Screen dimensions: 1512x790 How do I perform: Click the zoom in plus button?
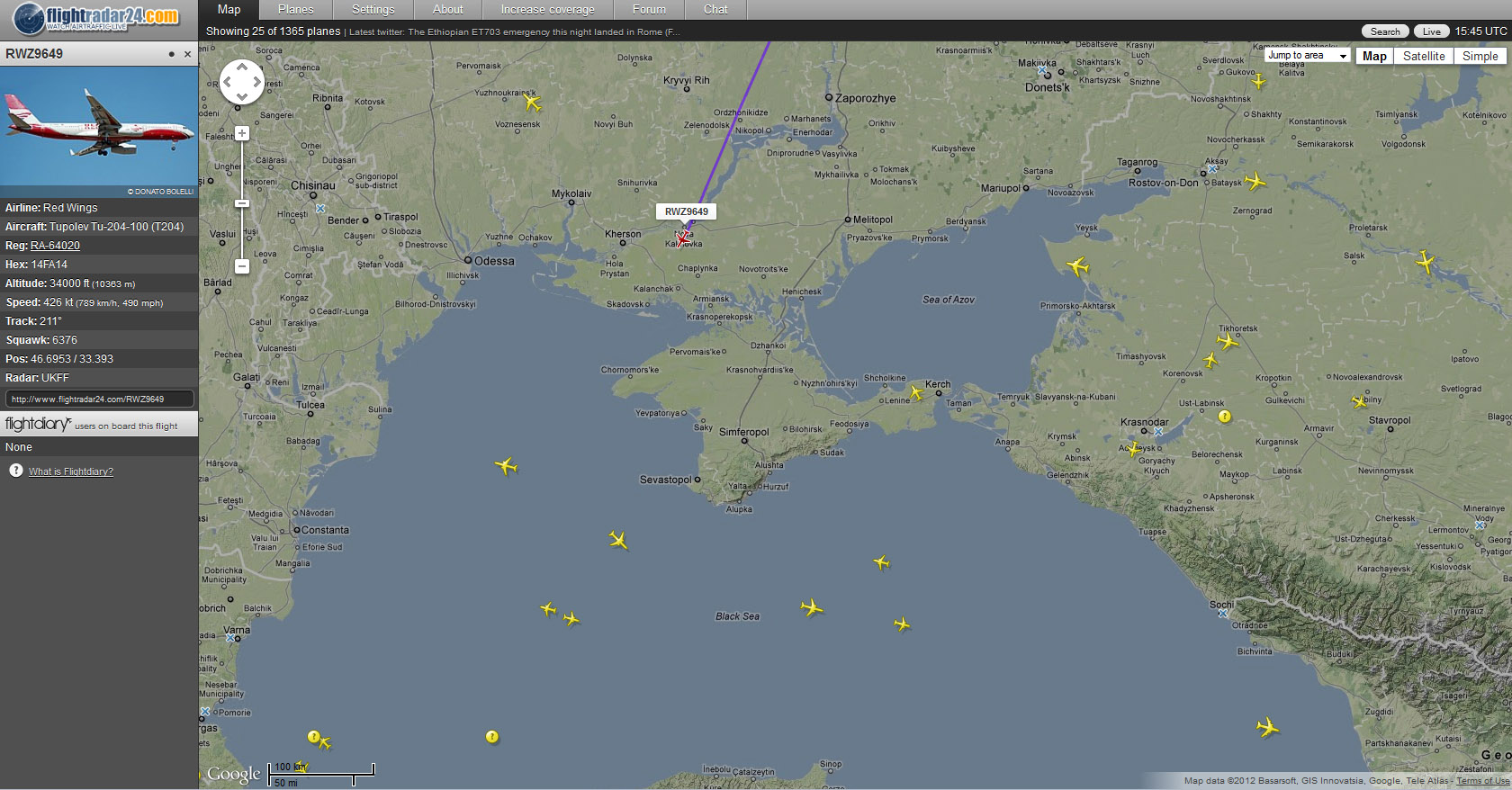[x=241, y=133]
